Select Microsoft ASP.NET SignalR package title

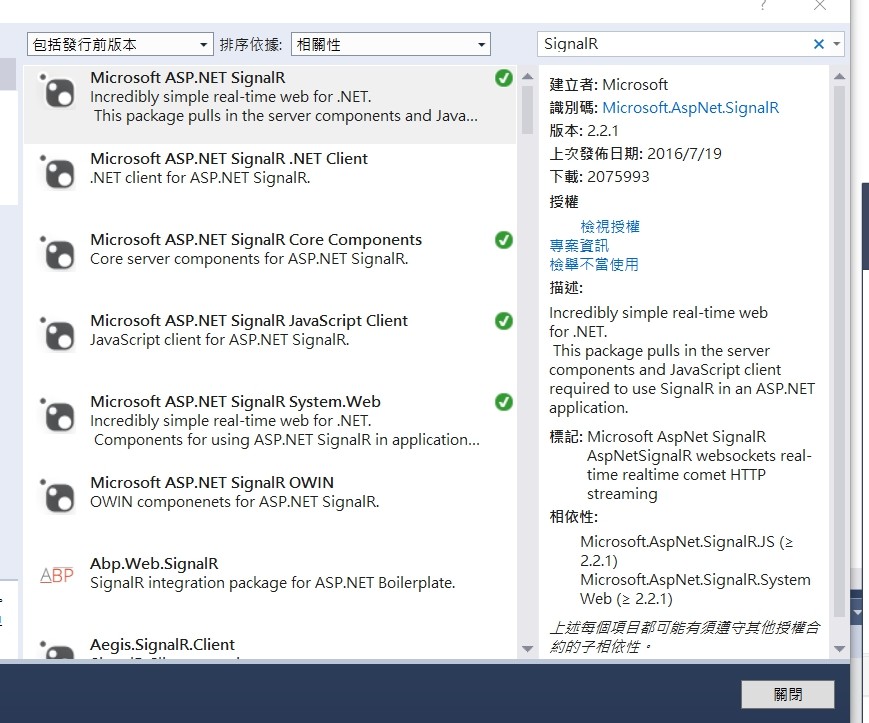coord(188,78)
